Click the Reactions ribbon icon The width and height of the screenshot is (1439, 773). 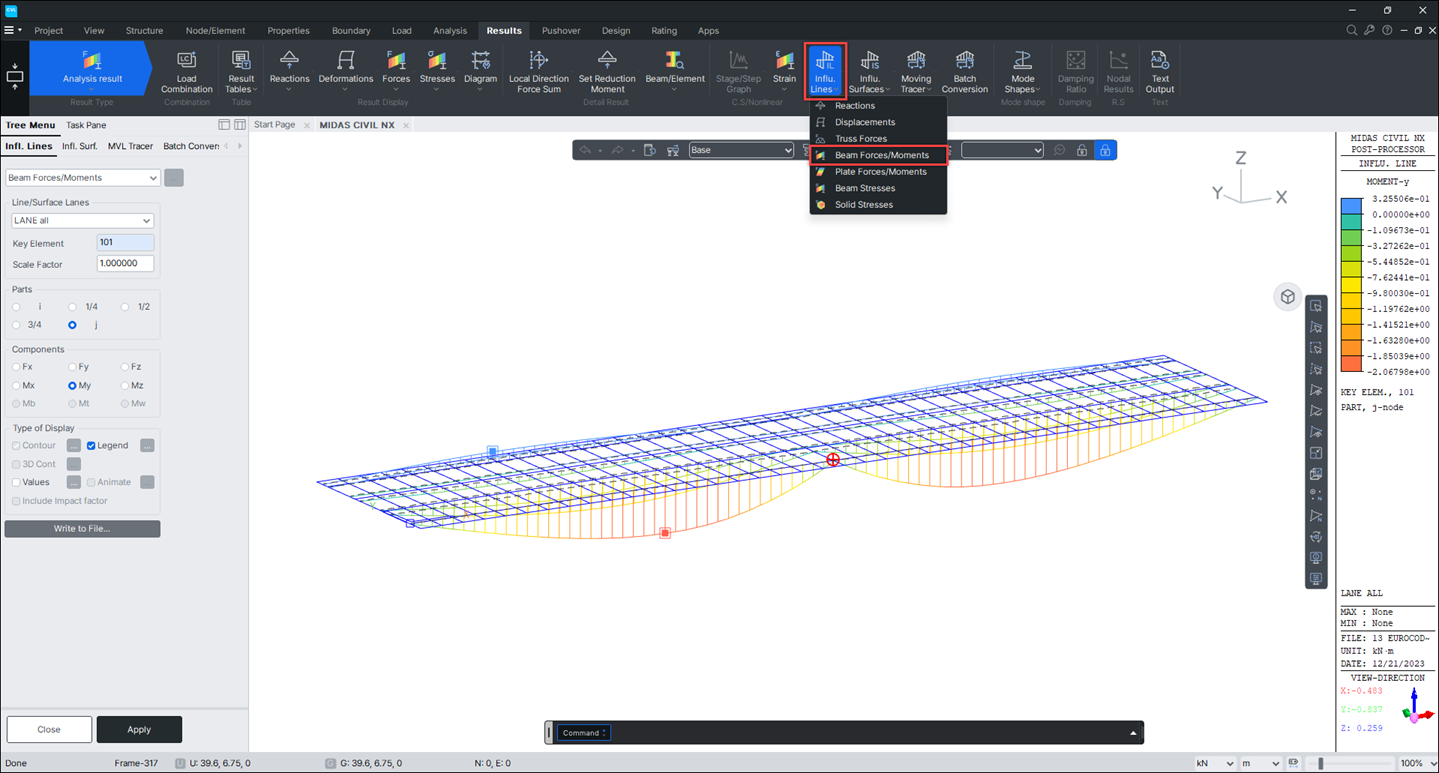click(289, 72)
